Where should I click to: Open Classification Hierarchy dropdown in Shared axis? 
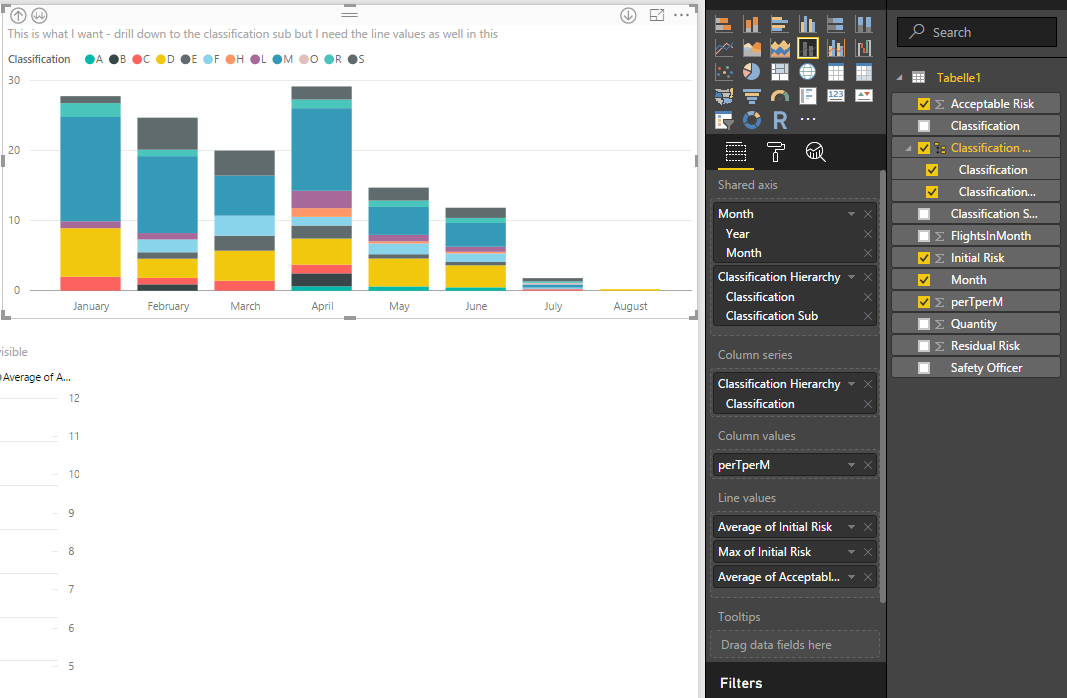pyautogui.click(x=851, y=277)
